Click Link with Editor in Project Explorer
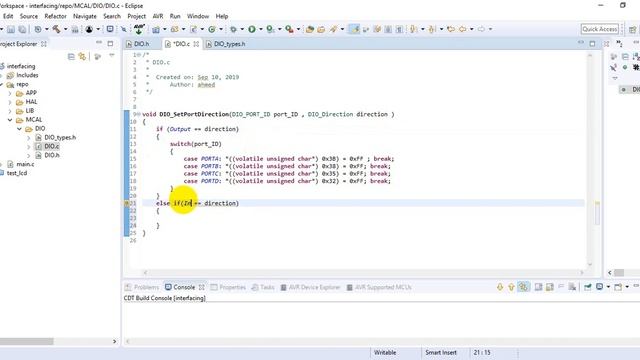The image size is (640, 360). pos(82,56)
